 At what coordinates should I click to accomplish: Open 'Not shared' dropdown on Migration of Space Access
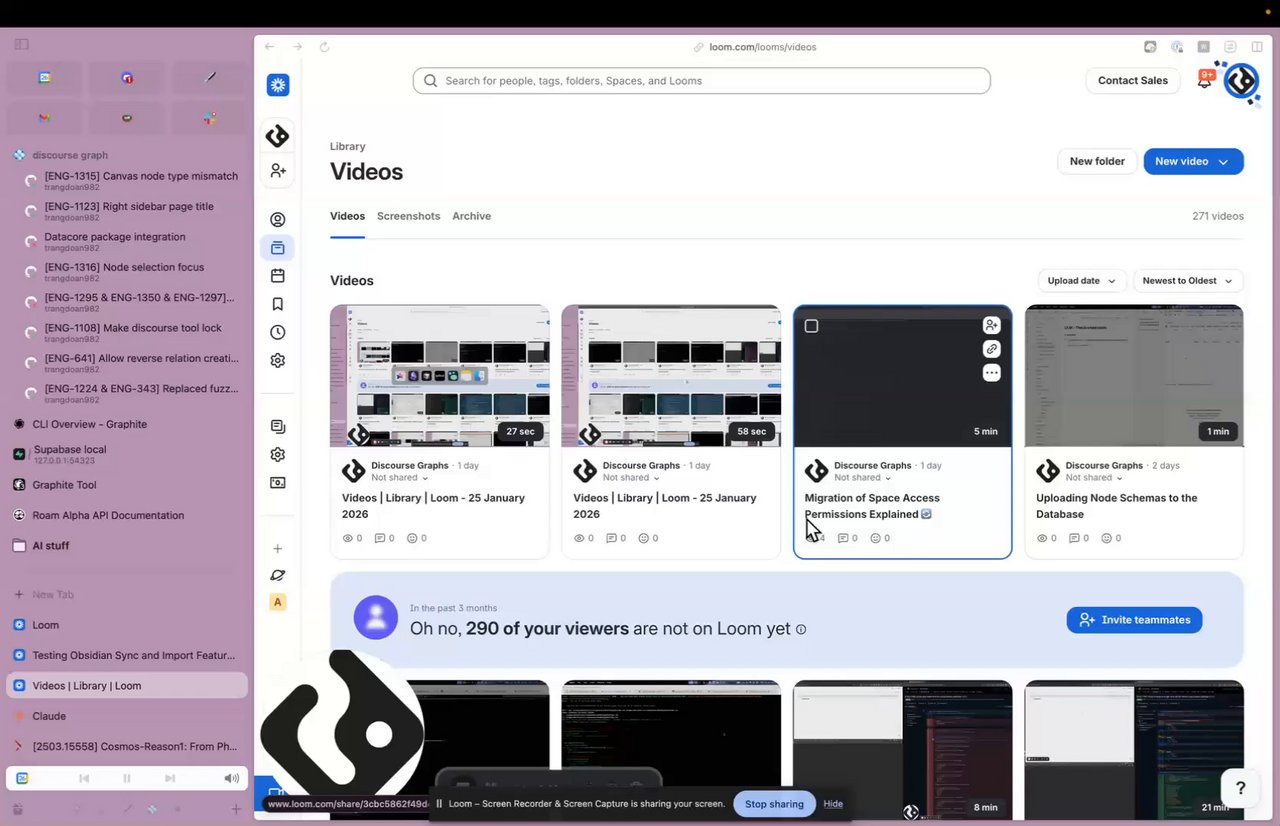click(863, 478)
